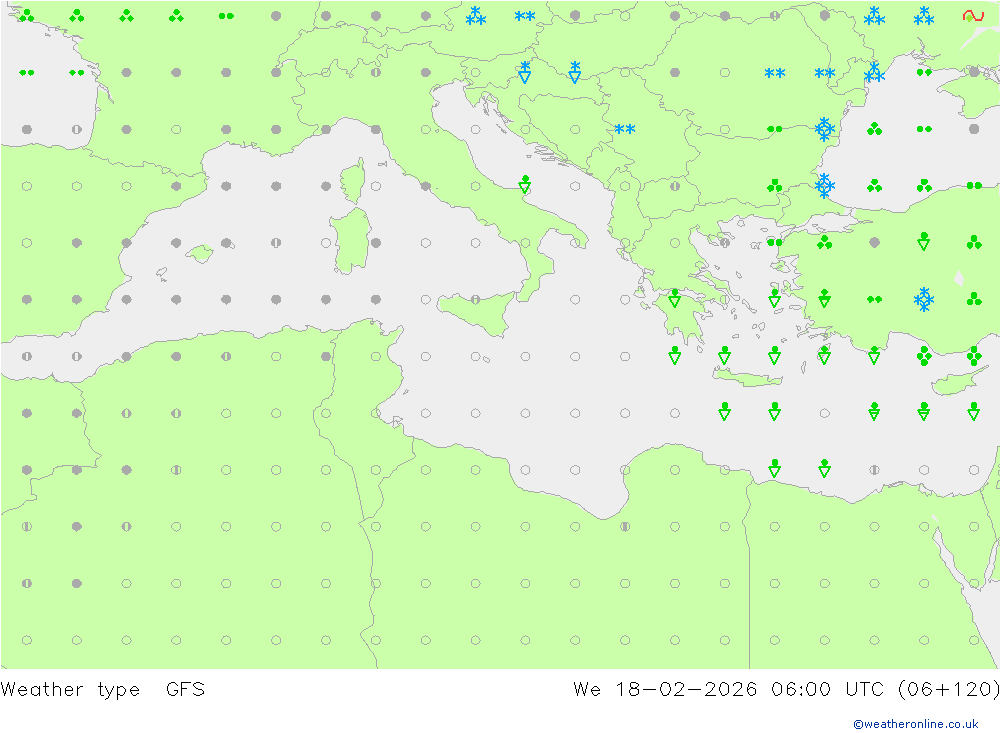This screenshot has width=1000, height=733.
Task: Click the 'GFS' model label
Action: 186,690
